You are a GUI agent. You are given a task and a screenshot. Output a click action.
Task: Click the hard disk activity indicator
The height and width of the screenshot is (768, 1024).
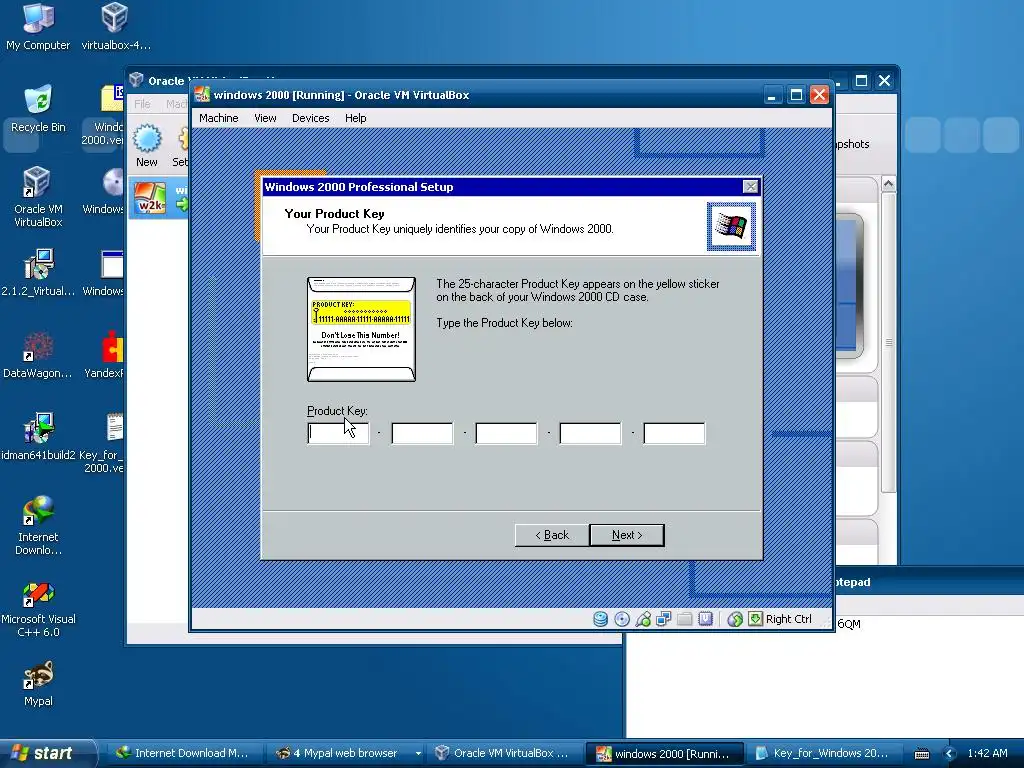click(600, 619)
